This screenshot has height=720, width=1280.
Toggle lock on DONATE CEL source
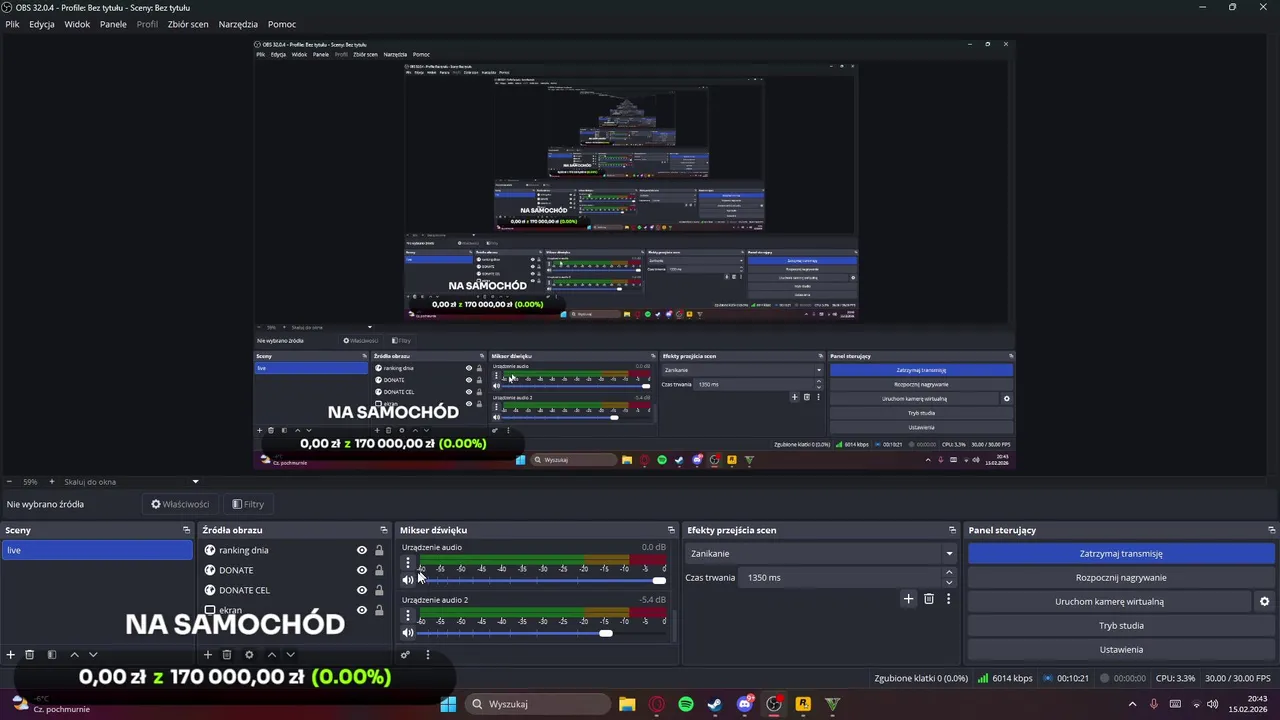(379, 590)
